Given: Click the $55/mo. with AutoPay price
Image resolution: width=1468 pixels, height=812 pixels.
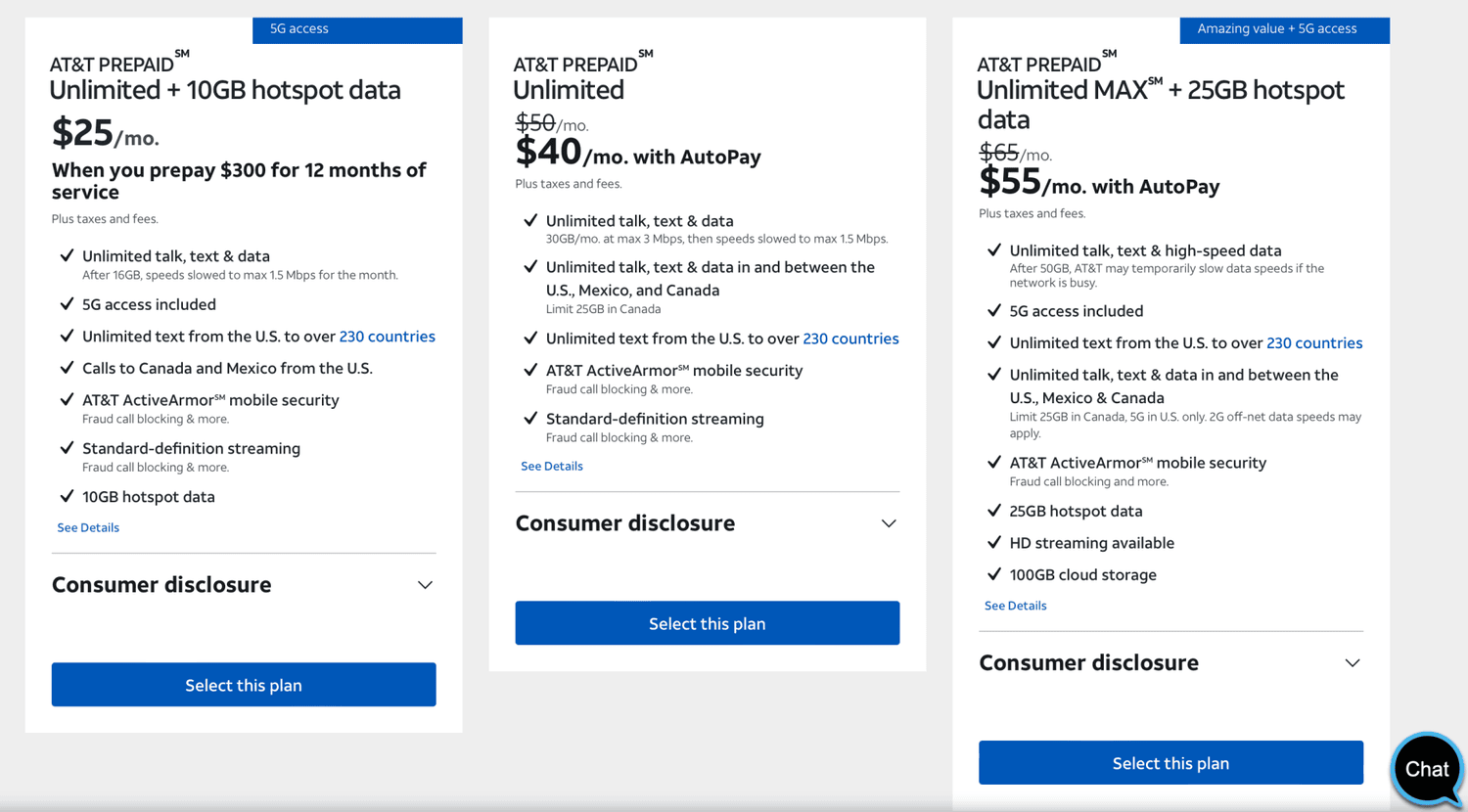Looking at the screenshot, I should pos(1099,183).
